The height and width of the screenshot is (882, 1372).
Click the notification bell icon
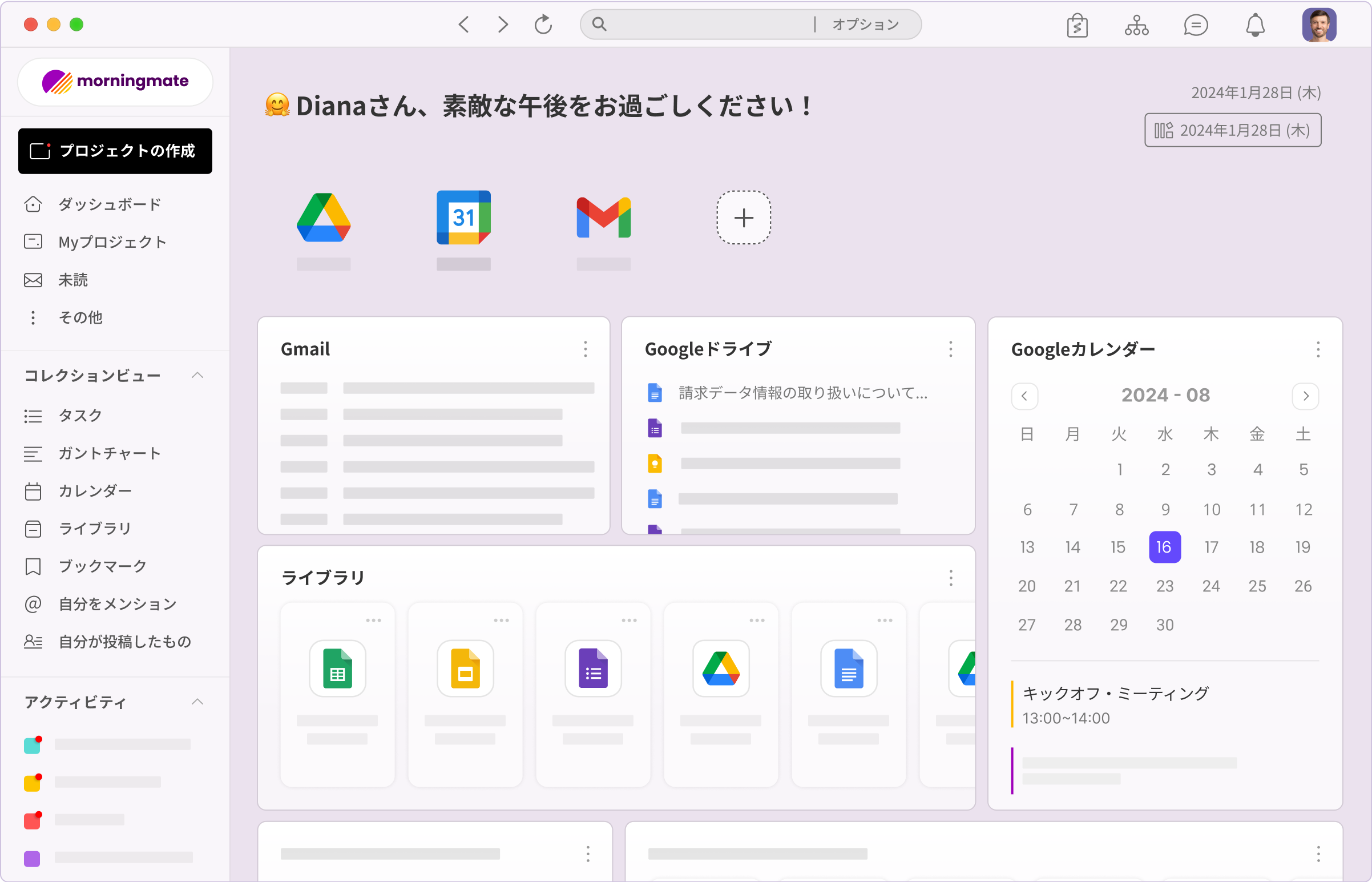click(x=1255, y=25)
